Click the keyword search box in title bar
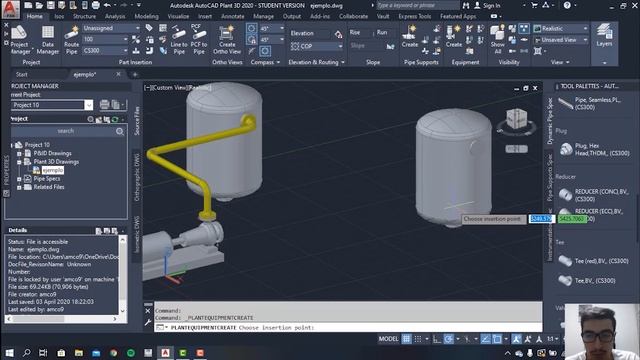 (417, 5)
